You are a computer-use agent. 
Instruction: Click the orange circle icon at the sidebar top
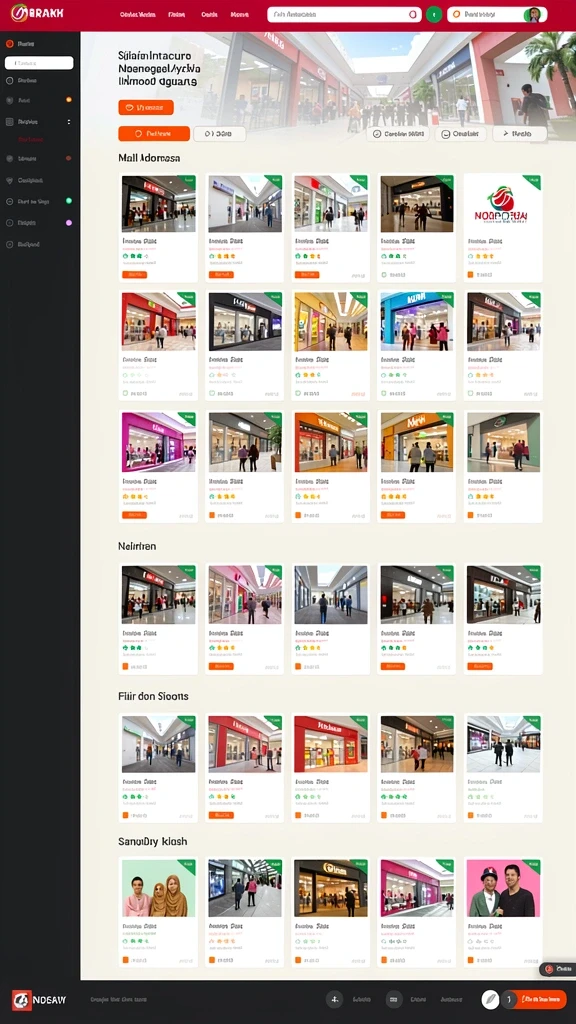[x=10, y=44]
